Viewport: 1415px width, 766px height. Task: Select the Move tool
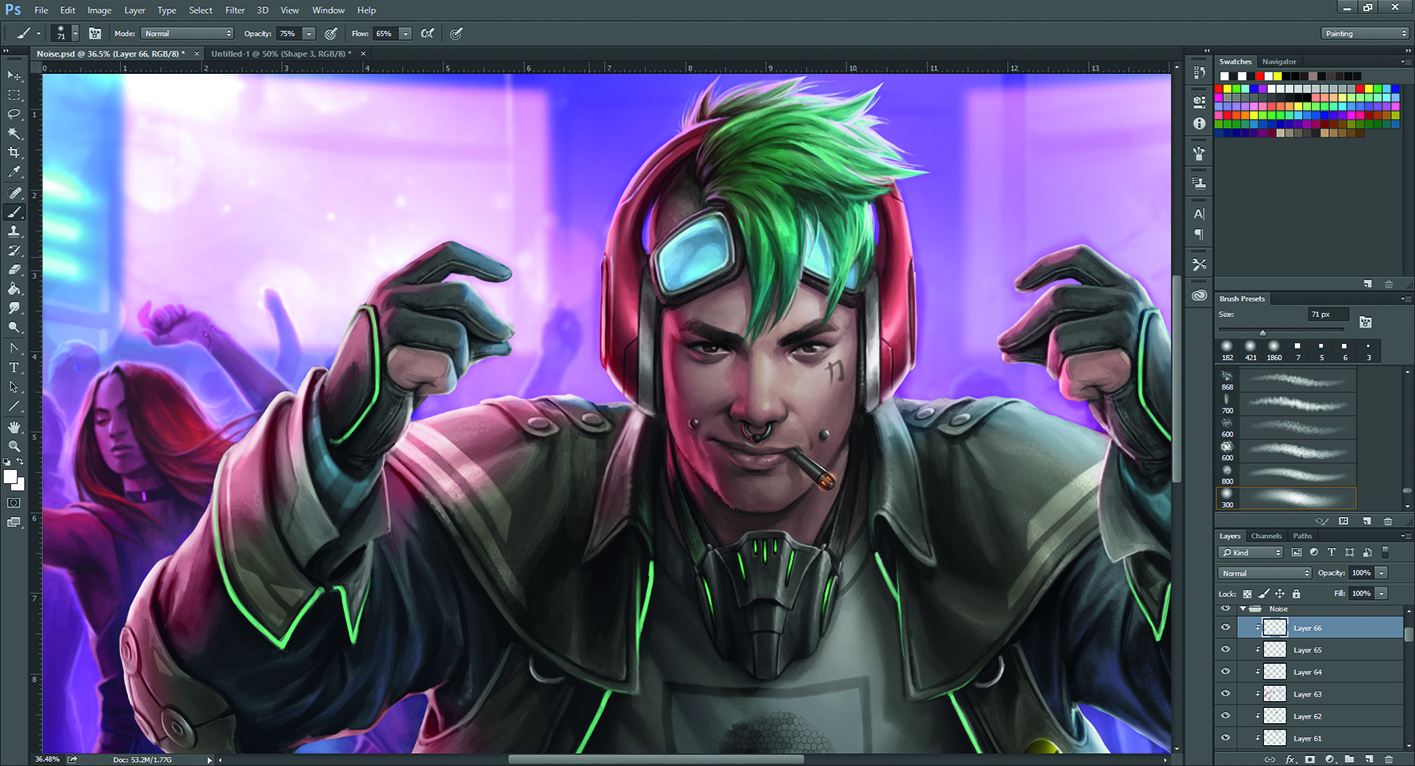(14, 75)
